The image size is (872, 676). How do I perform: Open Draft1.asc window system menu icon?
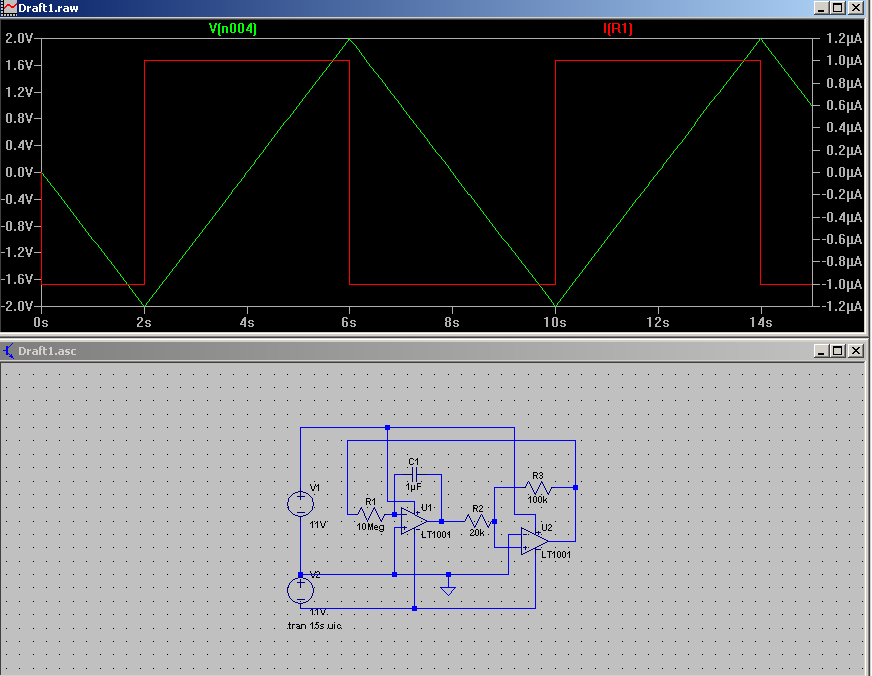click(9, 351)
